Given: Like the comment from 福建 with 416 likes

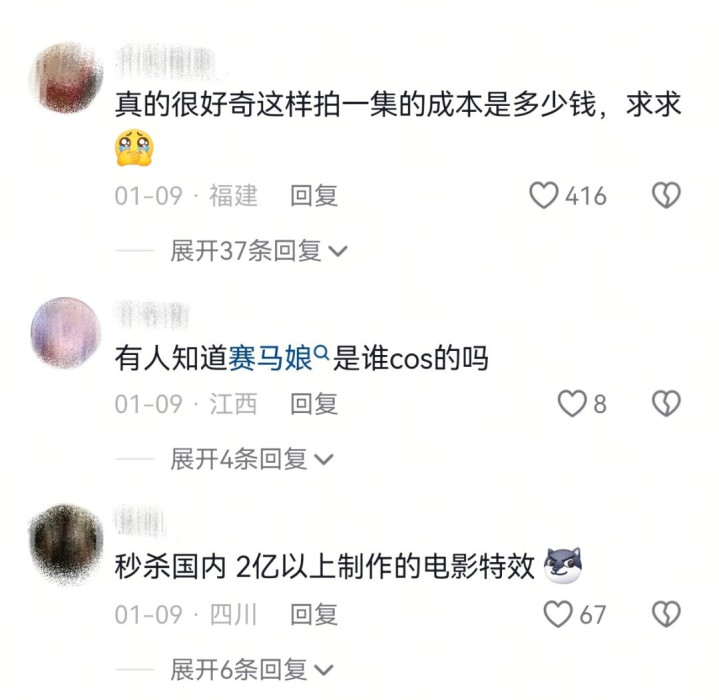Looking at the screenshot, I should pyautogui.click(x=543, y=196).
